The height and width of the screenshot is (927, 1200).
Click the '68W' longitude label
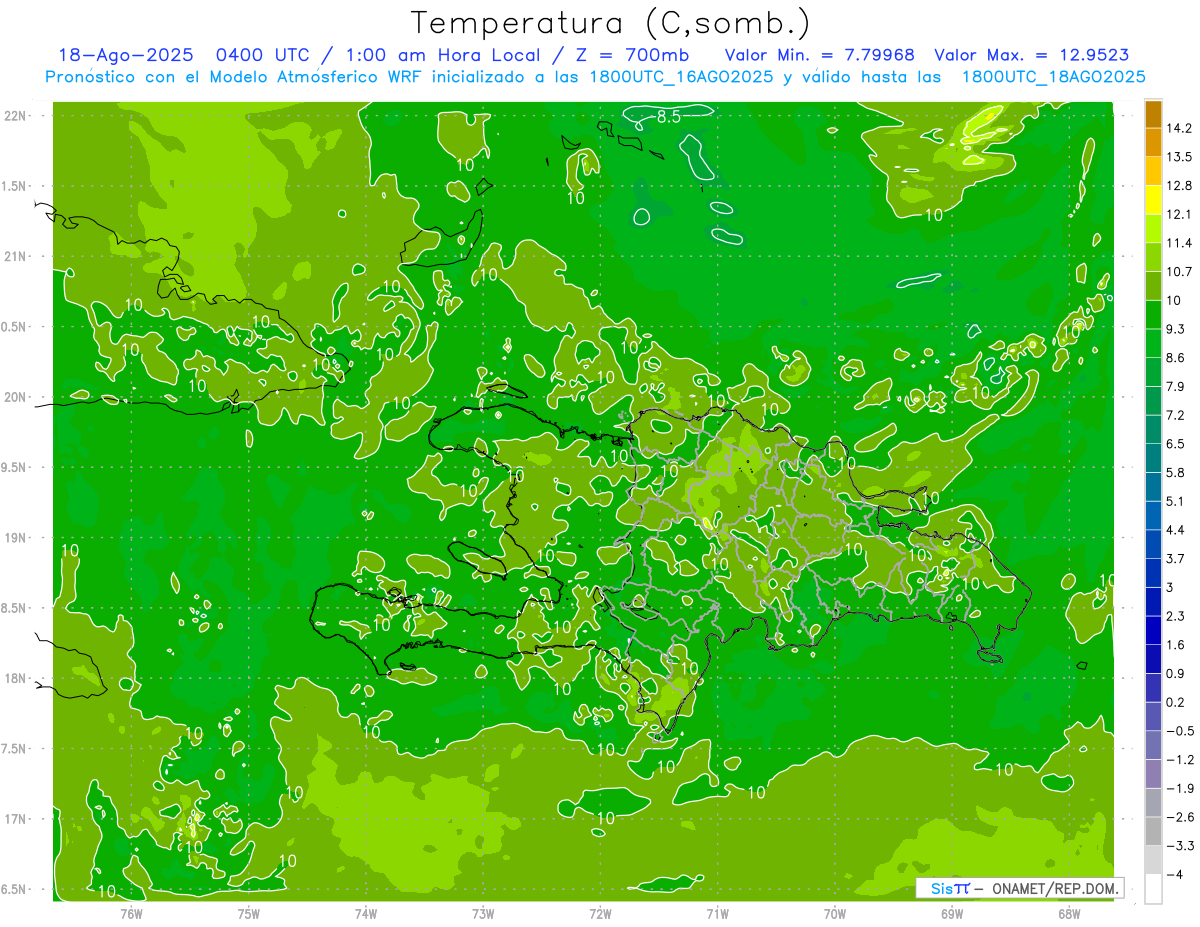1069,913
